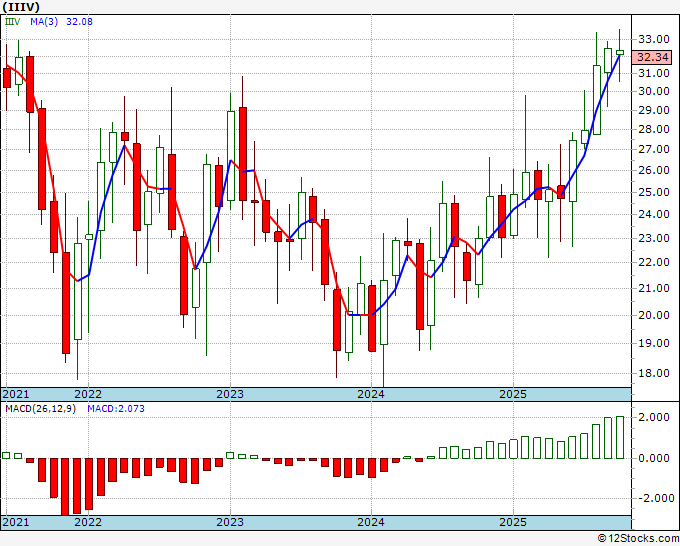Click 2023 on the MACD timeline
680x546 pixels.
point(230,522)
